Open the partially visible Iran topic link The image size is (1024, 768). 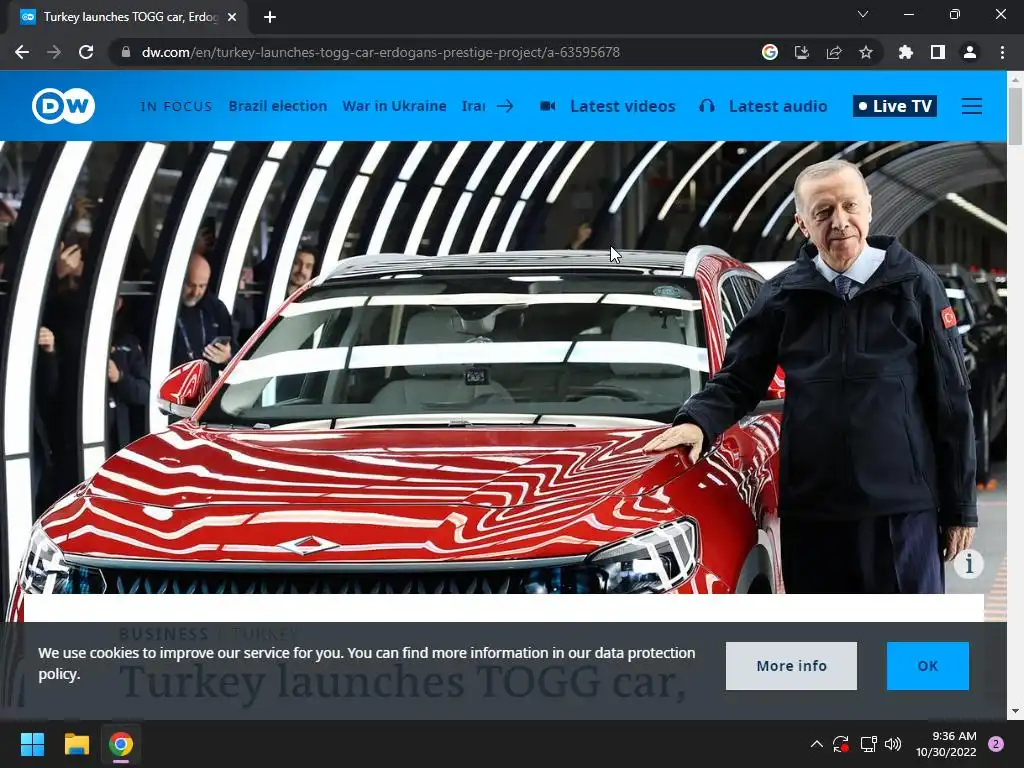tap(473, 106)
